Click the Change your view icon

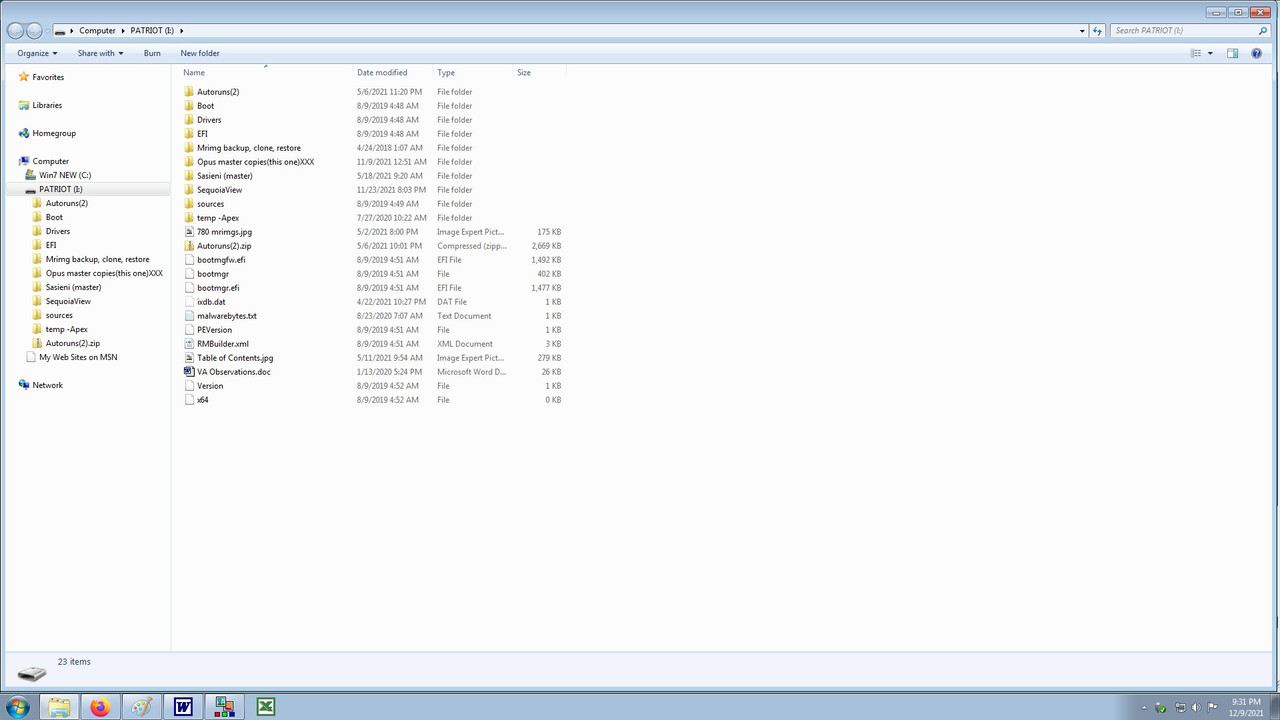[1195, 53]
